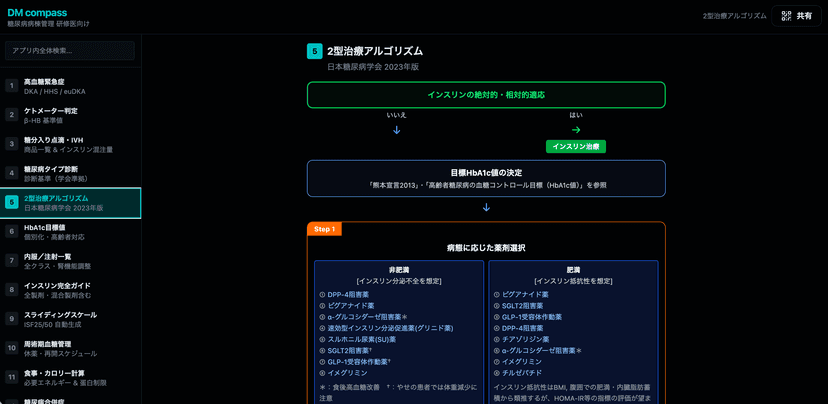Click number 3 badge beside 糖分入り点滴
The width and height of the screenshot is (828, 404).
(x=12, y=144)
